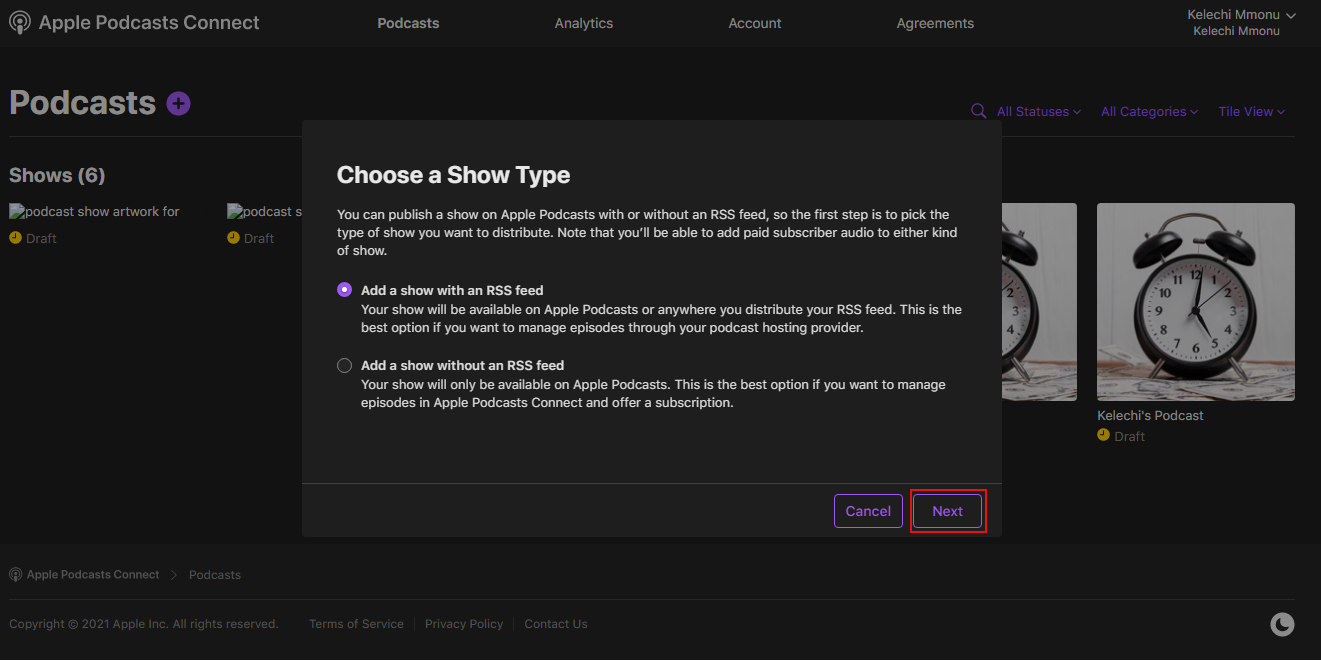The width and height of the screenshot is (1321, 661).
Task: Go to the Podcasts tab
Action: 408,23
